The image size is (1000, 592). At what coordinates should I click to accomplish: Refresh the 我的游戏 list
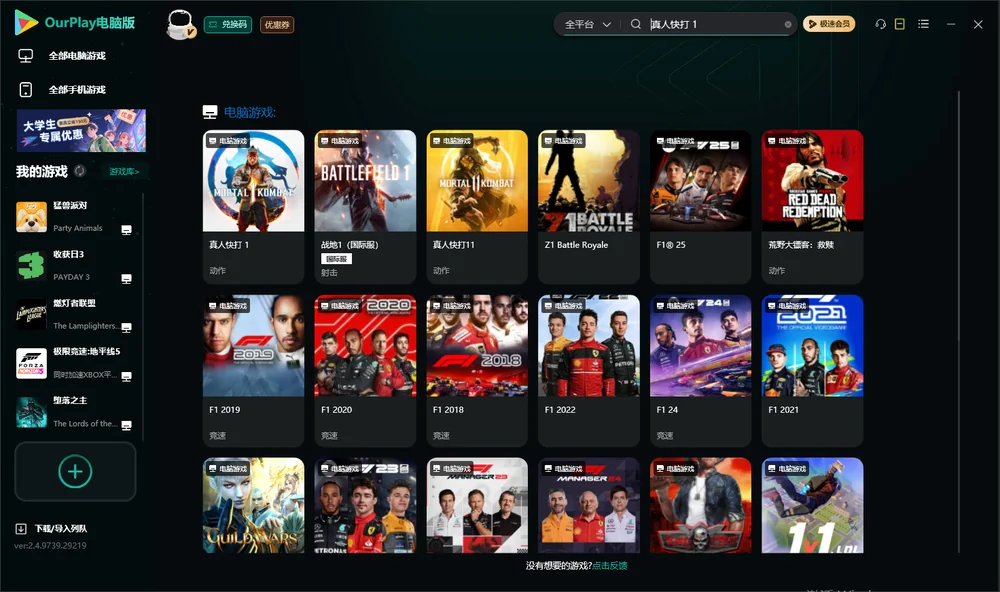[x=80, y=171]
